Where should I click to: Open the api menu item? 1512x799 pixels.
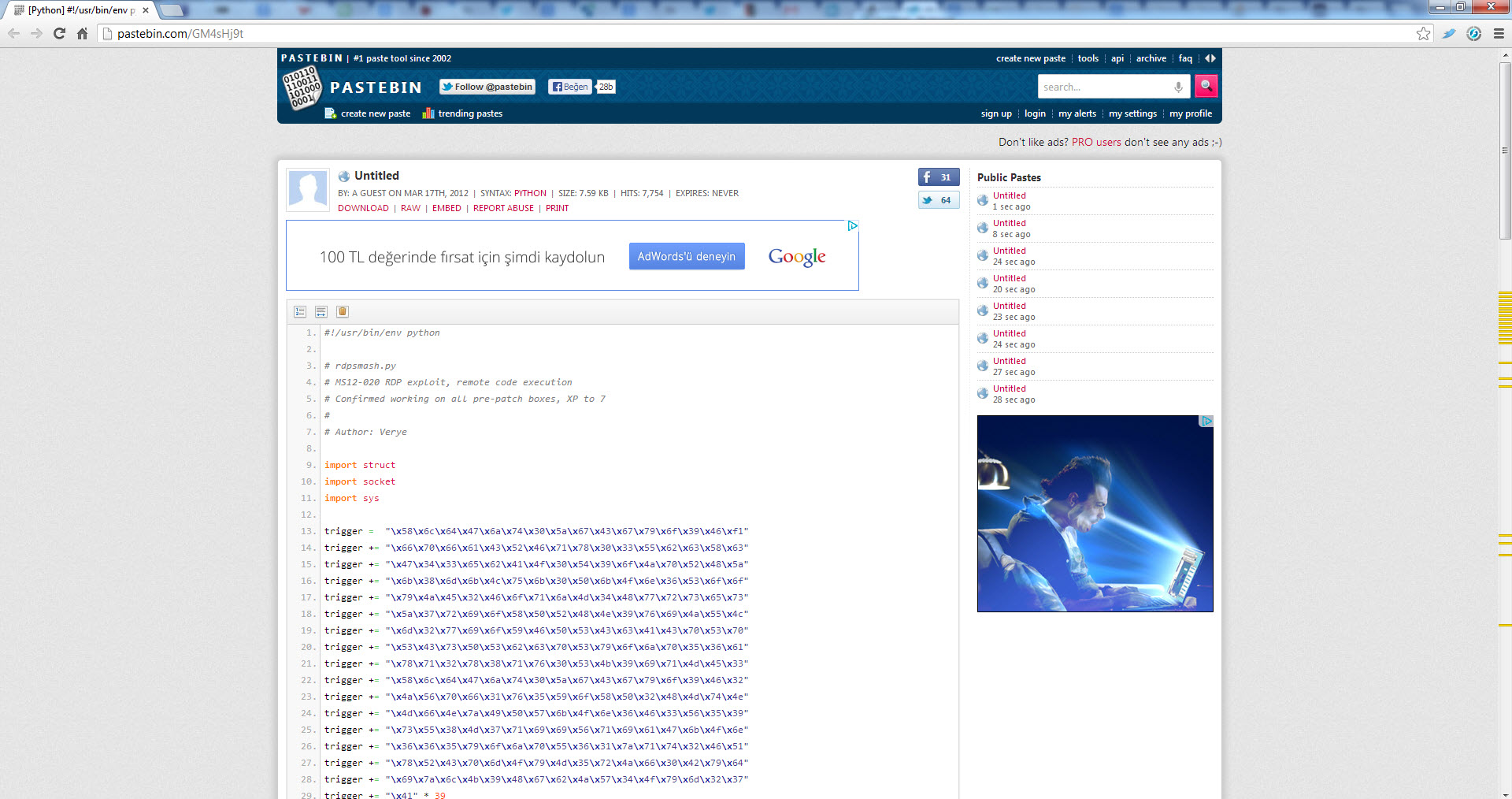[1117, 58]
